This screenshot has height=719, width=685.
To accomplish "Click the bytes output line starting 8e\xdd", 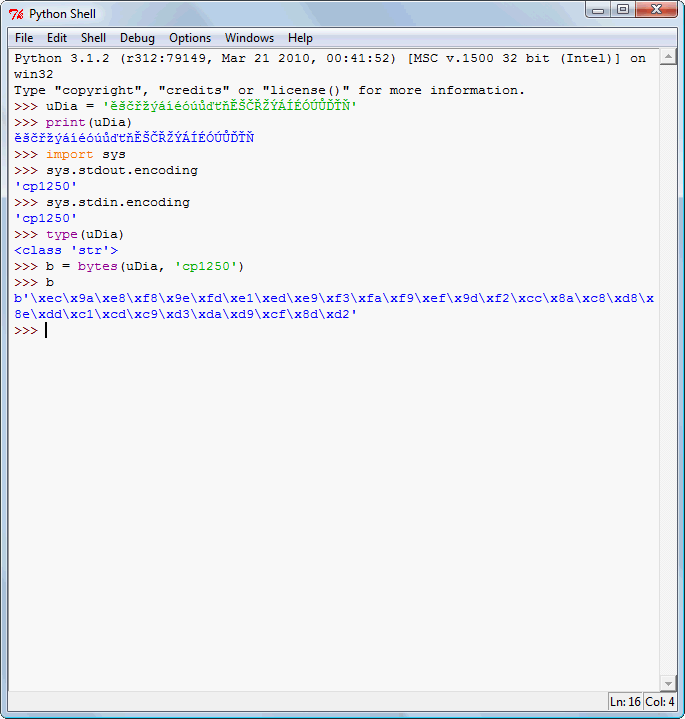I will pos(185,315).
